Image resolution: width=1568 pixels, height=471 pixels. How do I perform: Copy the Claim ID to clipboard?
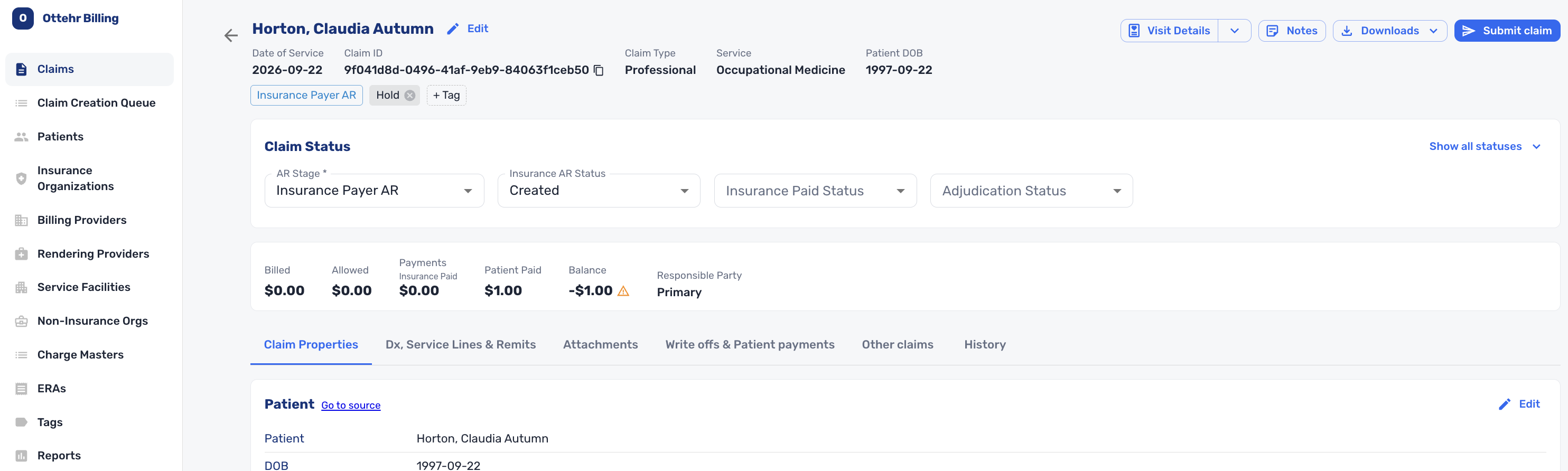[x=599, y=71]
